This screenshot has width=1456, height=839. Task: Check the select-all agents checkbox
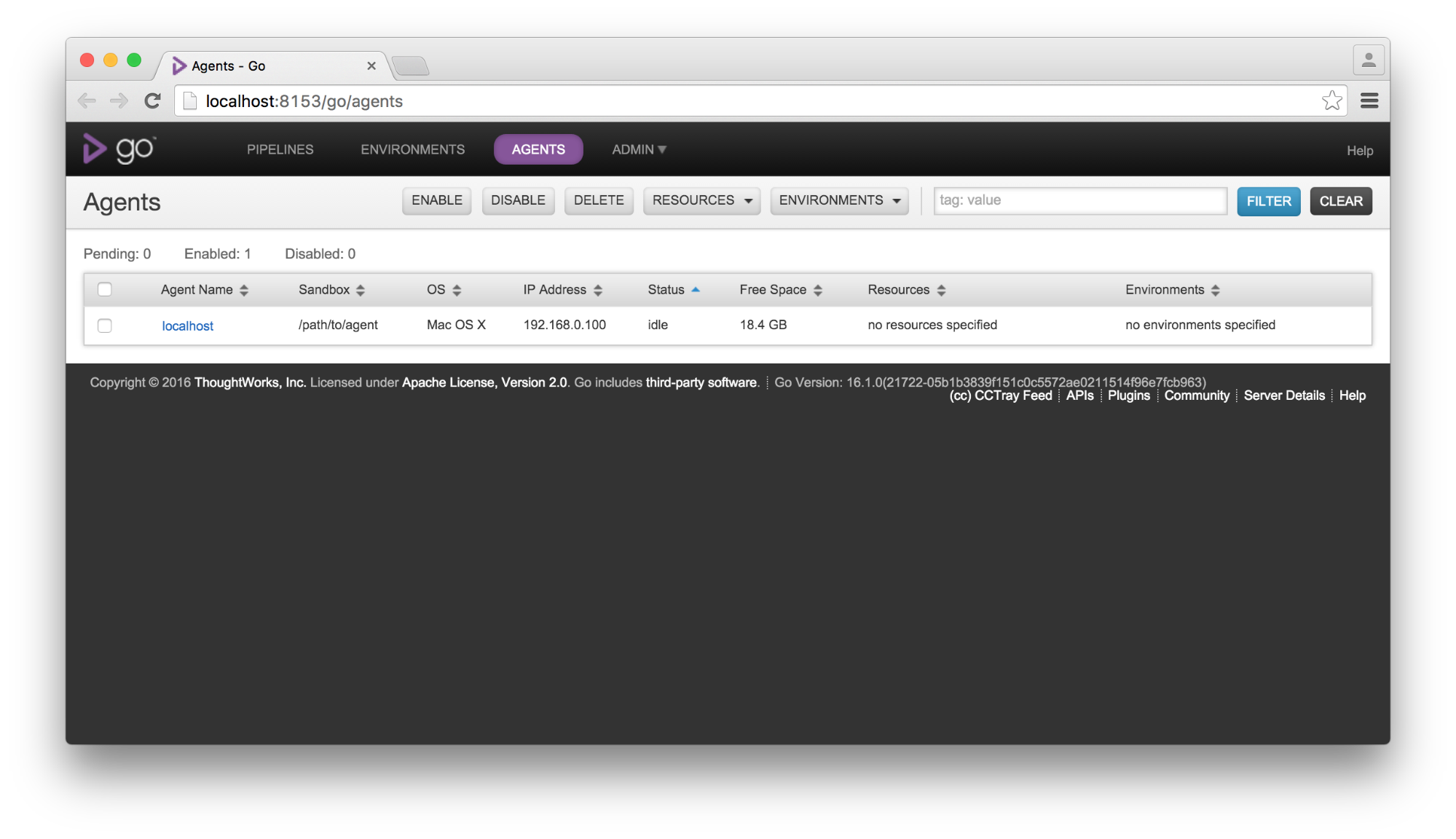click(x=104, y=289)
